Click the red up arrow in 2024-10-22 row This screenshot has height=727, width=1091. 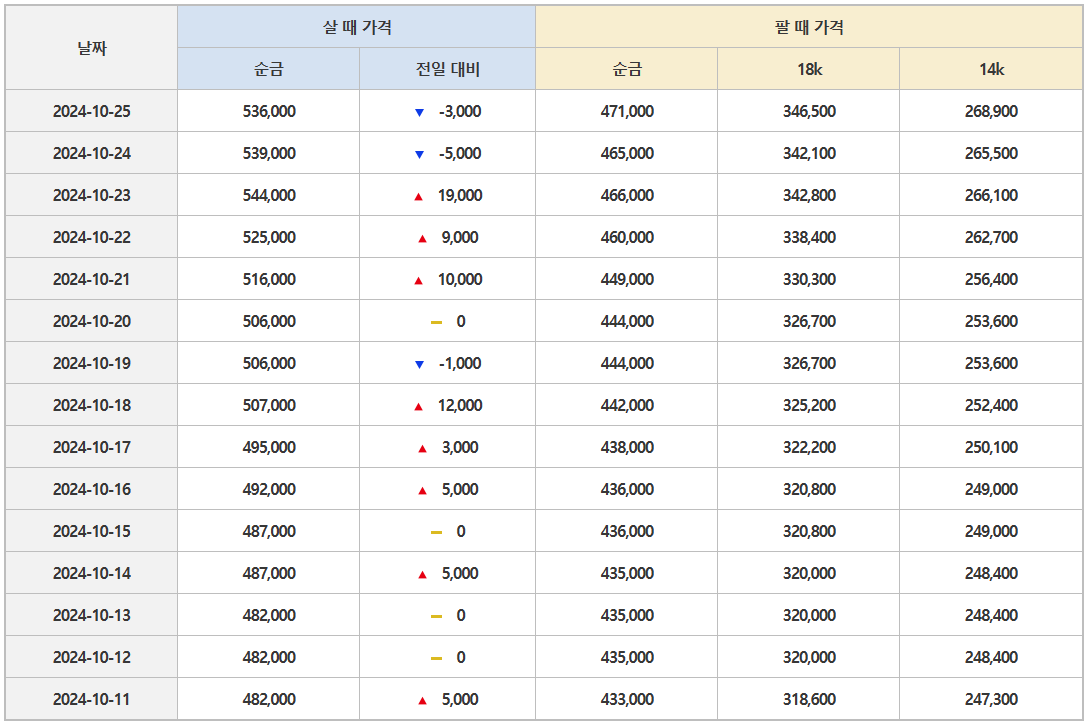point(422,239)
